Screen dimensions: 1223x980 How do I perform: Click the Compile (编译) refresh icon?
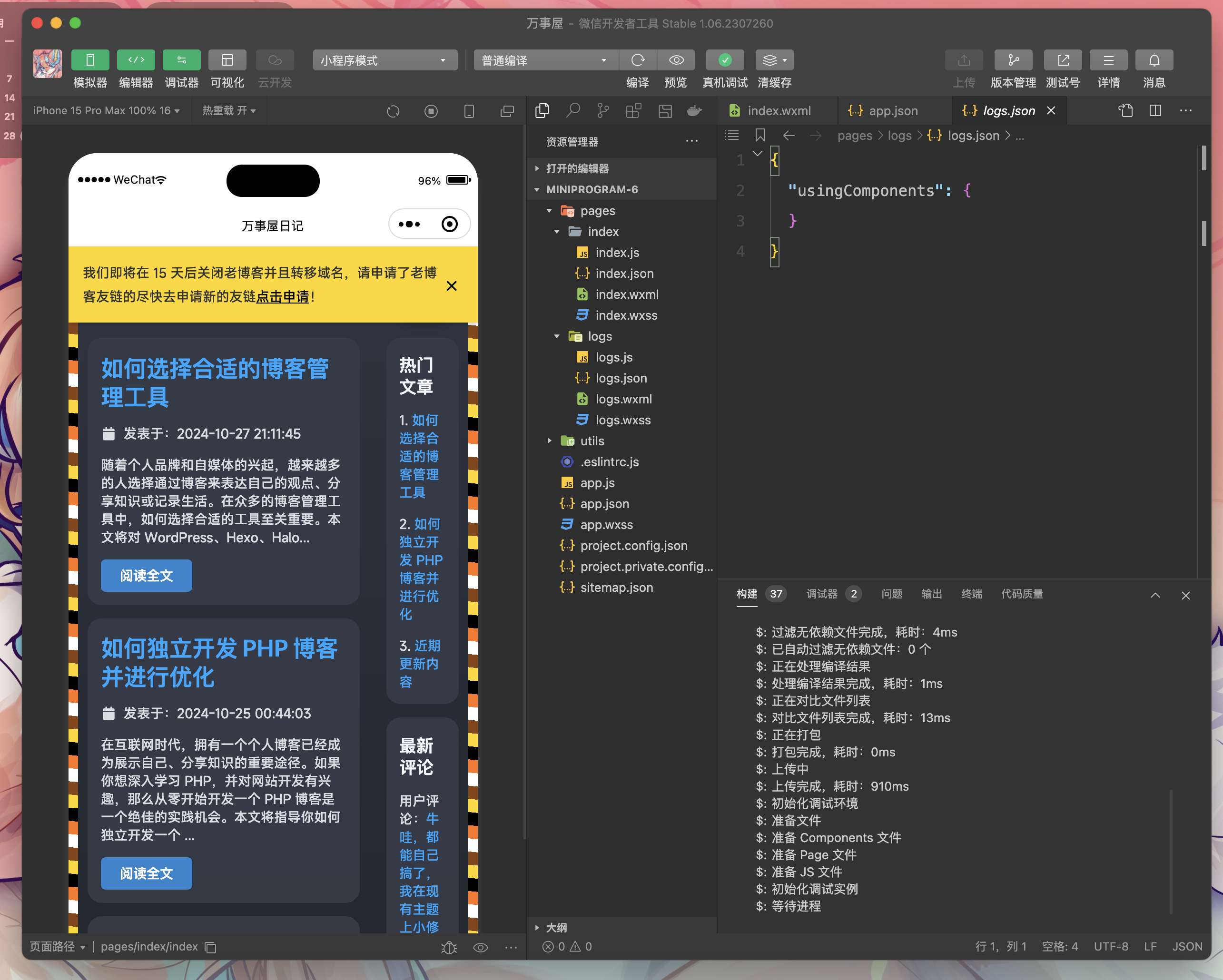(638, 60)
